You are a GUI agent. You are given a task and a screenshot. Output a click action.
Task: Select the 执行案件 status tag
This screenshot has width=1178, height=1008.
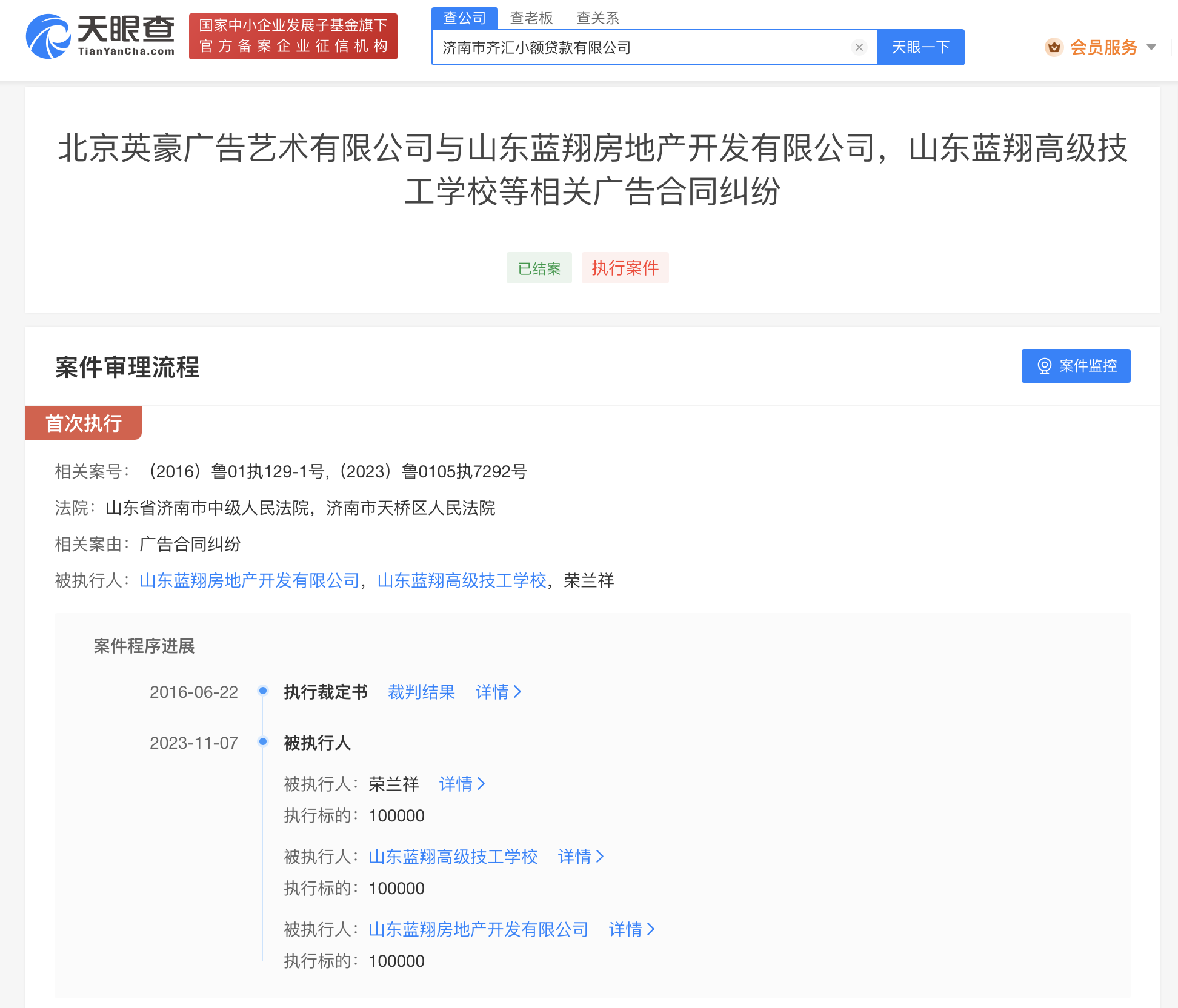click(625, 268)
